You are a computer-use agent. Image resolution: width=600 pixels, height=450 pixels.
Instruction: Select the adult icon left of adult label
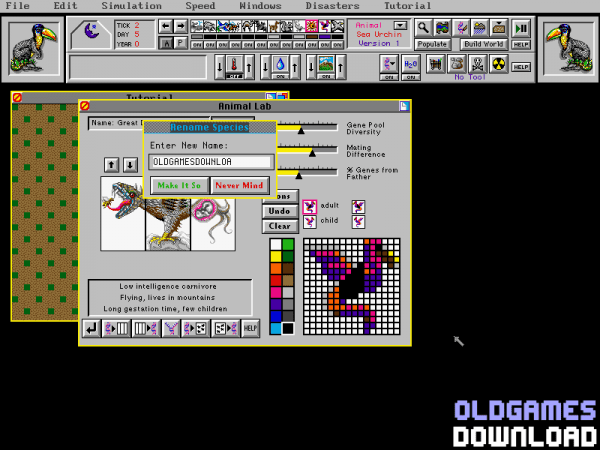[310, 207]
